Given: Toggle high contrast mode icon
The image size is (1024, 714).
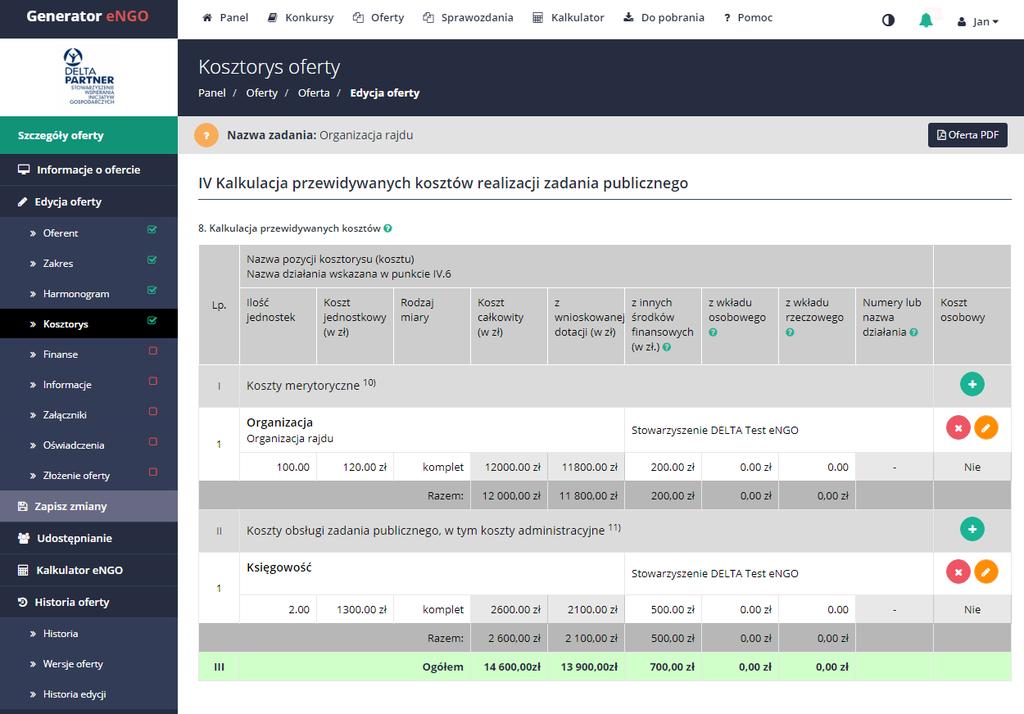Looking at the screenshot, I should [888, 20].
